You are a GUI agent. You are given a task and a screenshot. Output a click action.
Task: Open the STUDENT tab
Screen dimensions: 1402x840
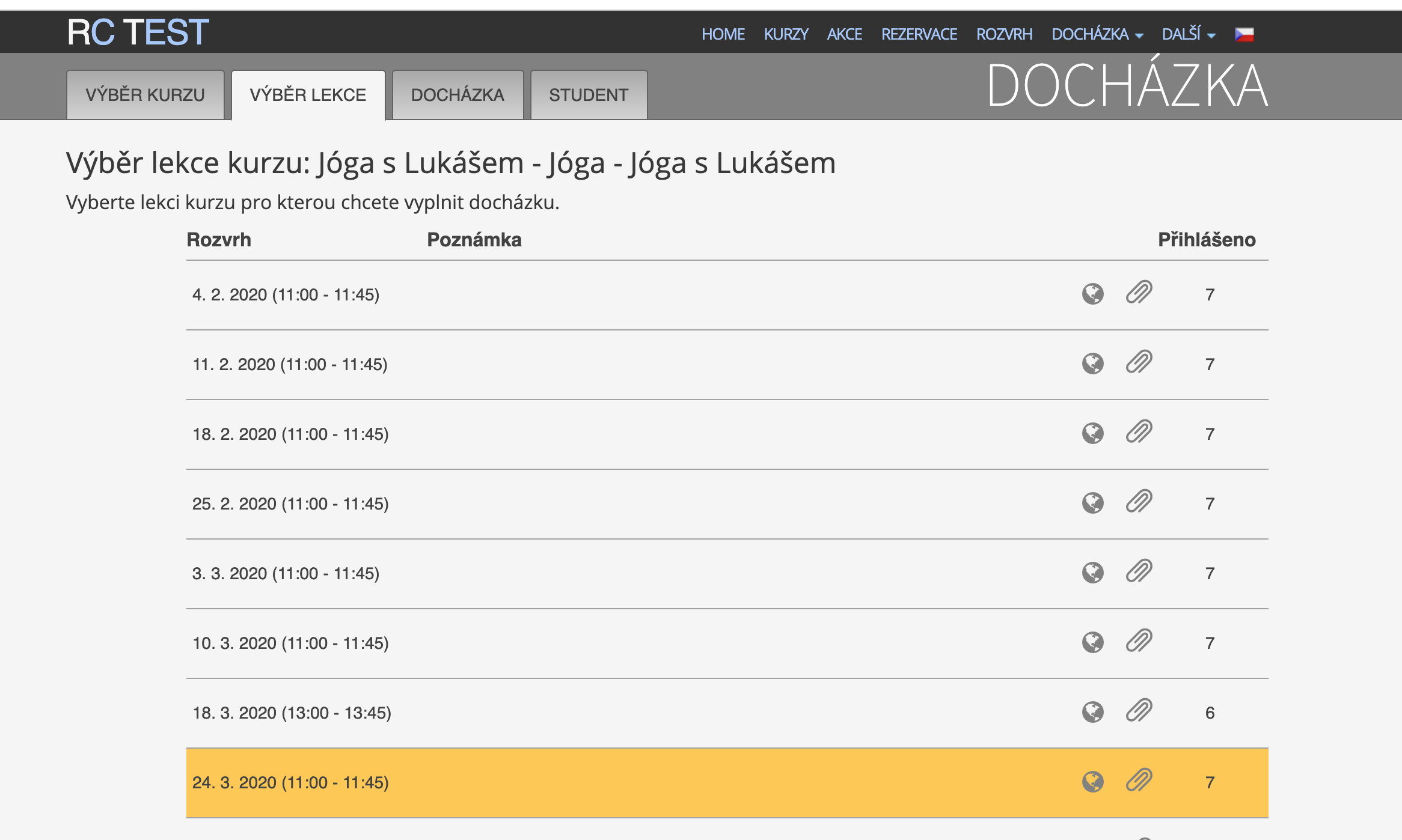(588, 95)
